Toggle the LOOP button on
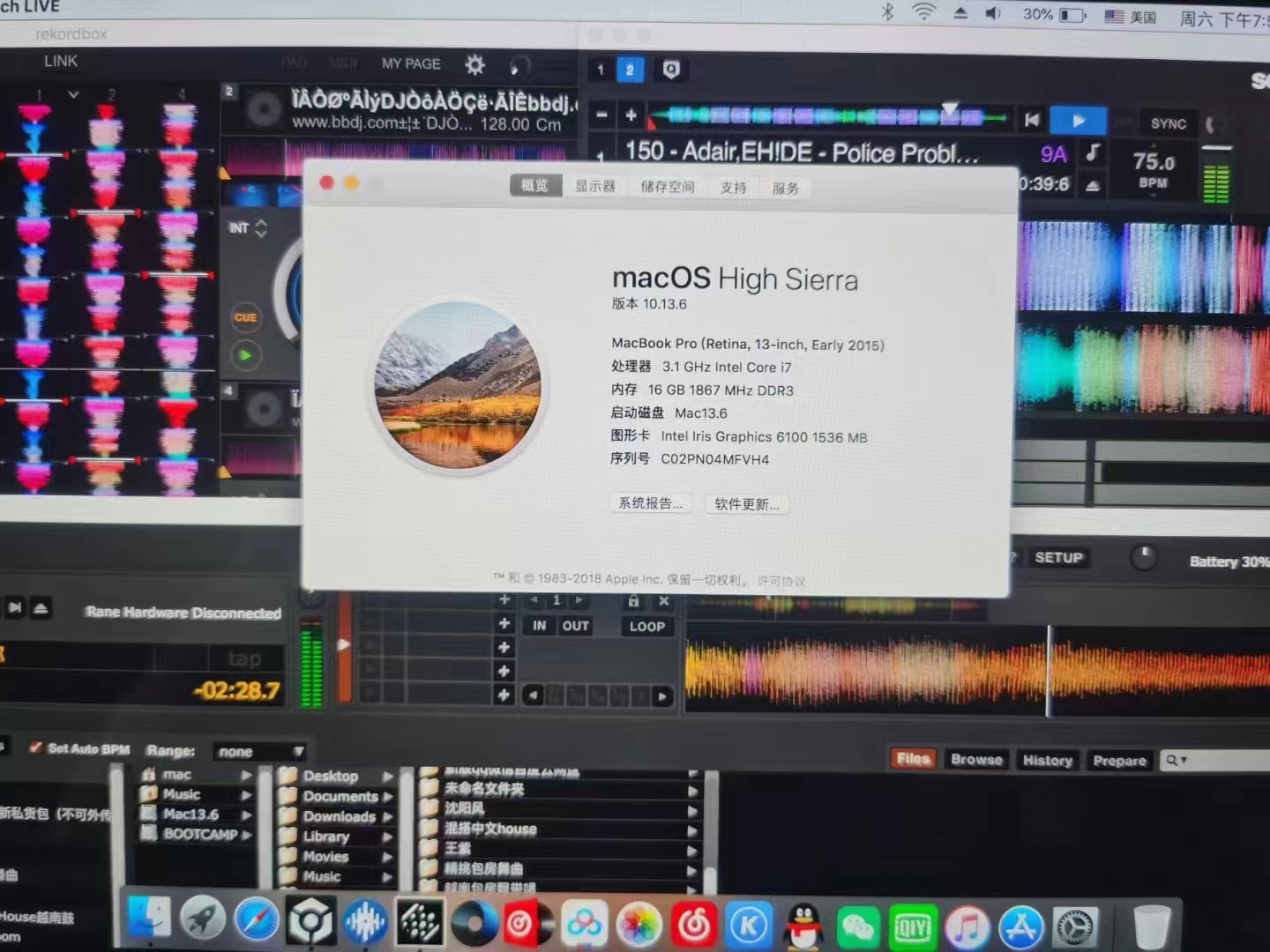The image size is (1270, 952). pyautogui.click(x=647, y=627)
